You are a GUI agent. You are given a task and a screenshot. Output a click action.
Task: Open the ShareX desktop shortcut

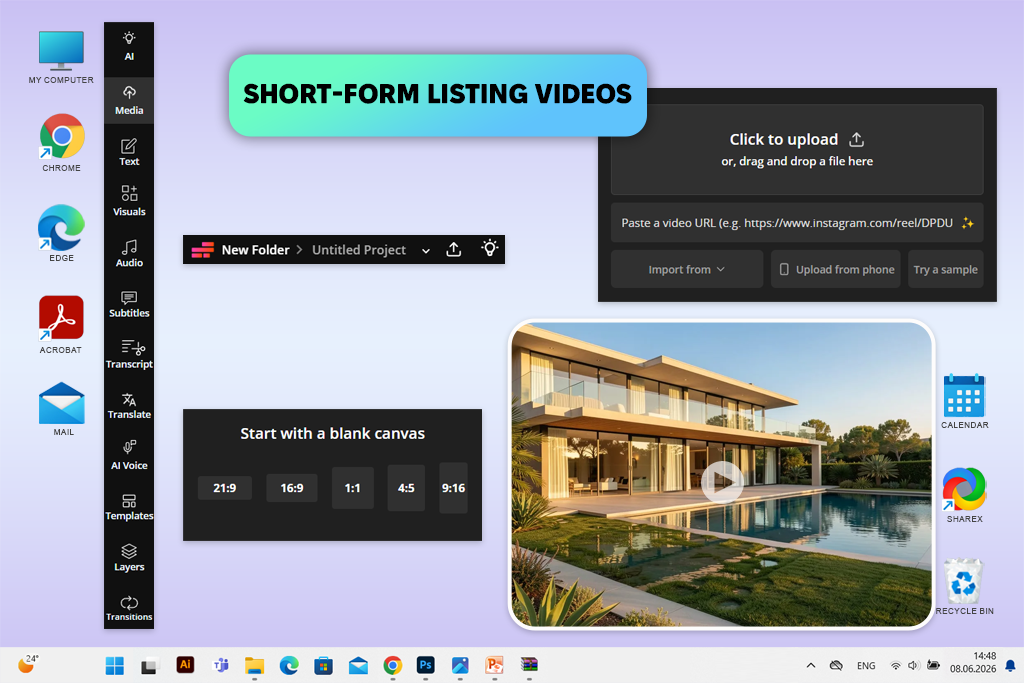tap(965, 495)
